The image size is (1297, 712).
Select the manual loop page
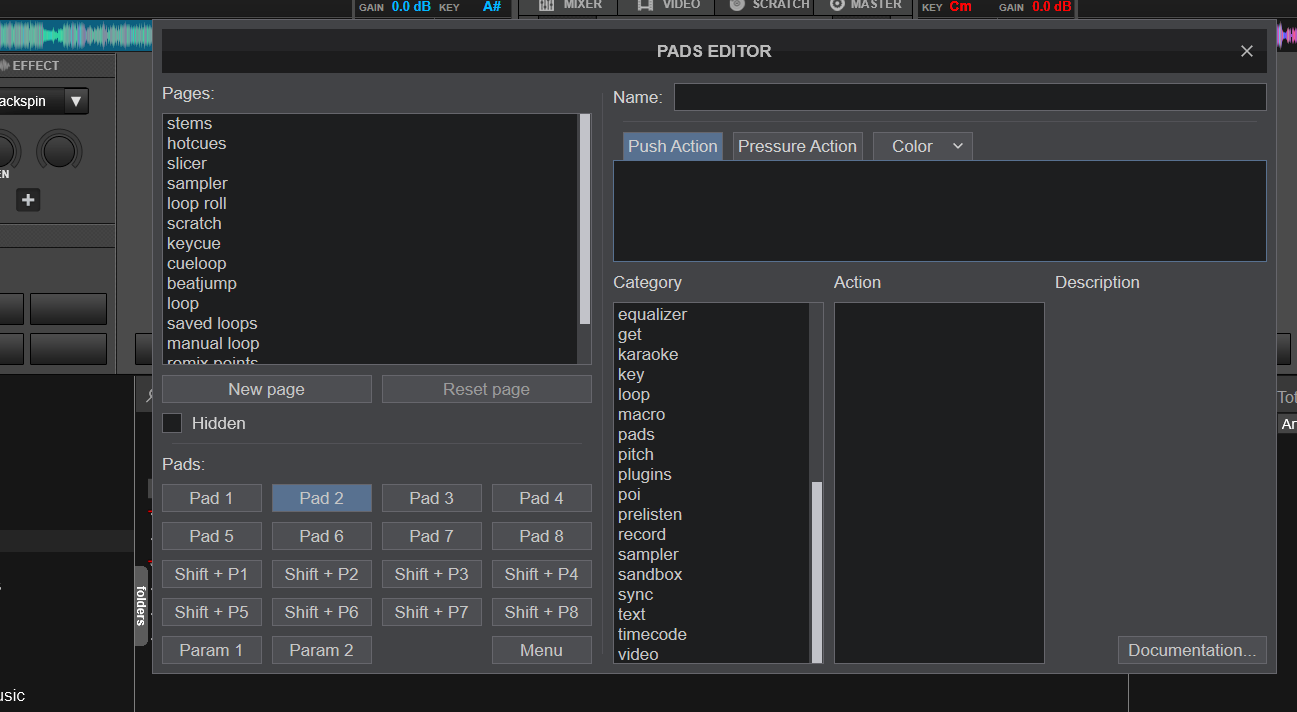pos(370,344)
